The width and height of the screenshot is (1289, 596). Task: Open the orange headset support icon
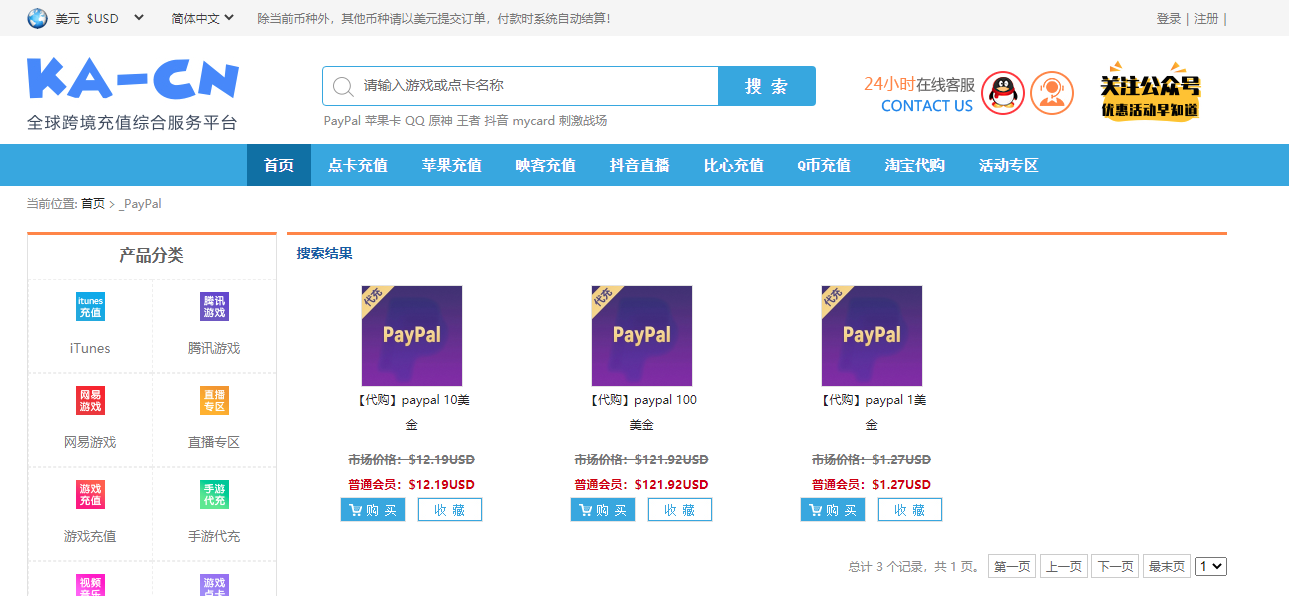pyautogui.click(x=1051, y=93)
